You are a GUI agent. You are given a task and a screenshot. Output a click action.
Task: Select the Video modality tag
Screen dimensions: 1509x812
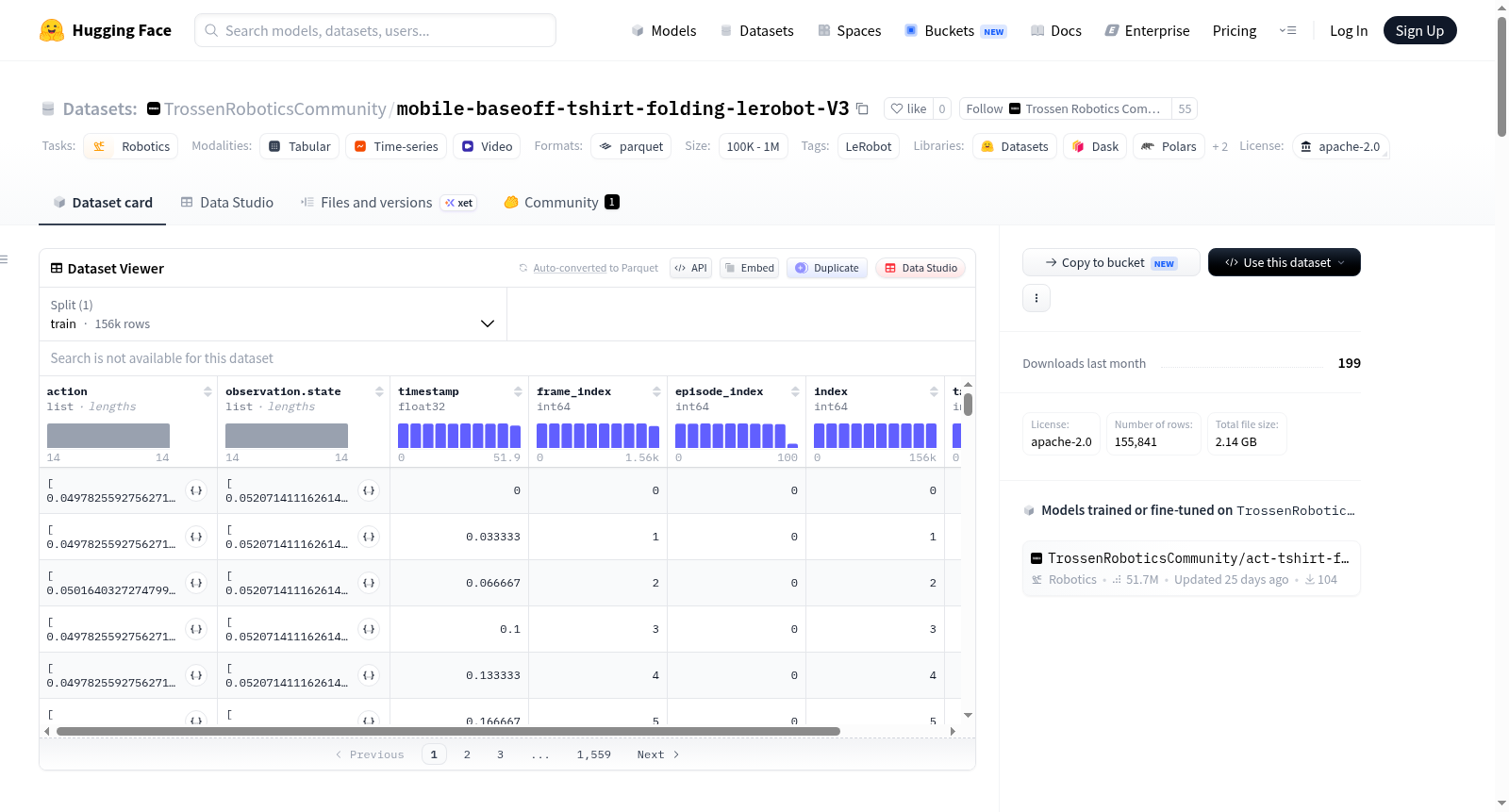click(x=487, y=146)
